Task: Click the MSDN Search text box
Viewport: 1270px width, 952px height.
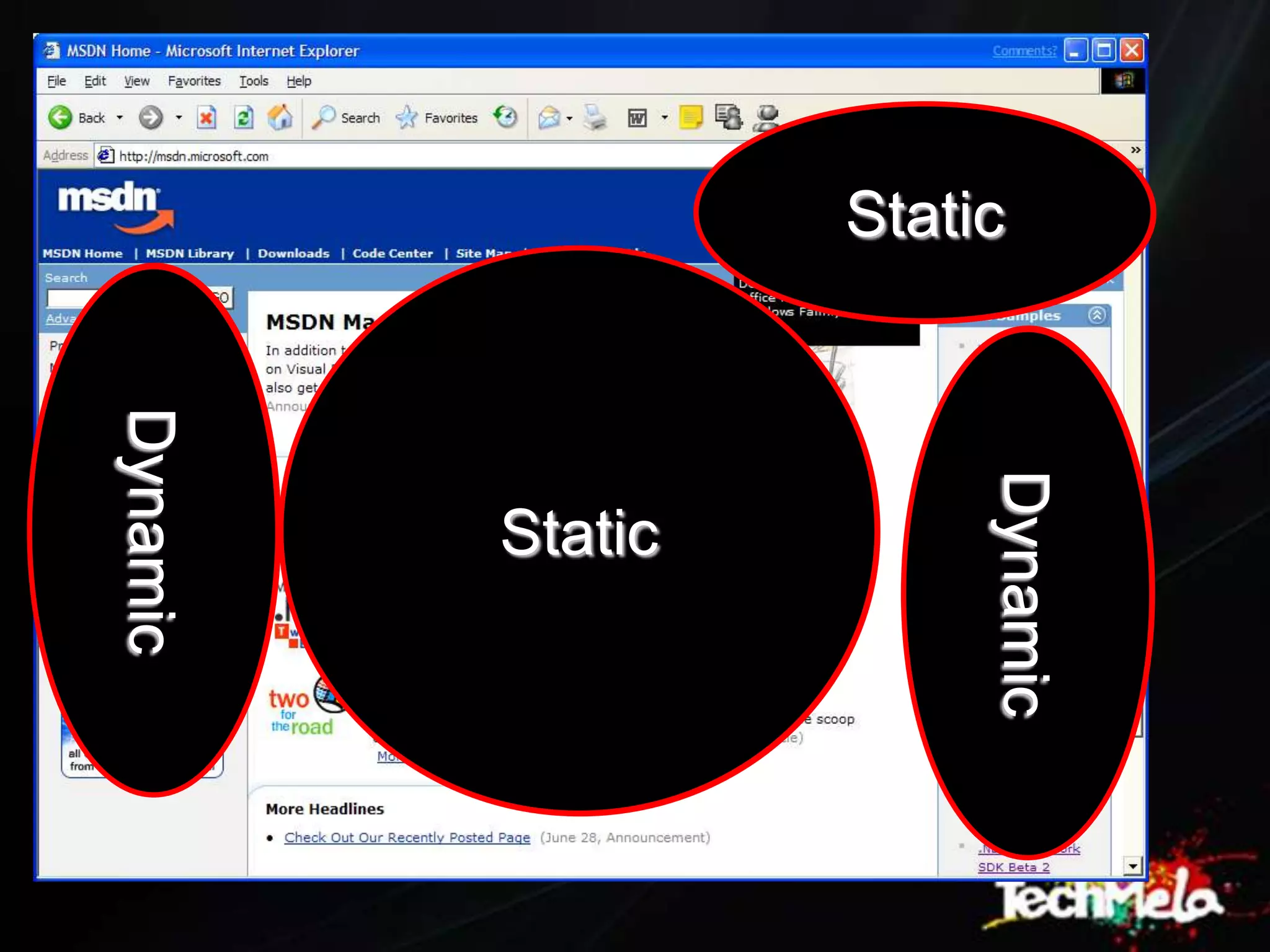Action: coord(72,298)
